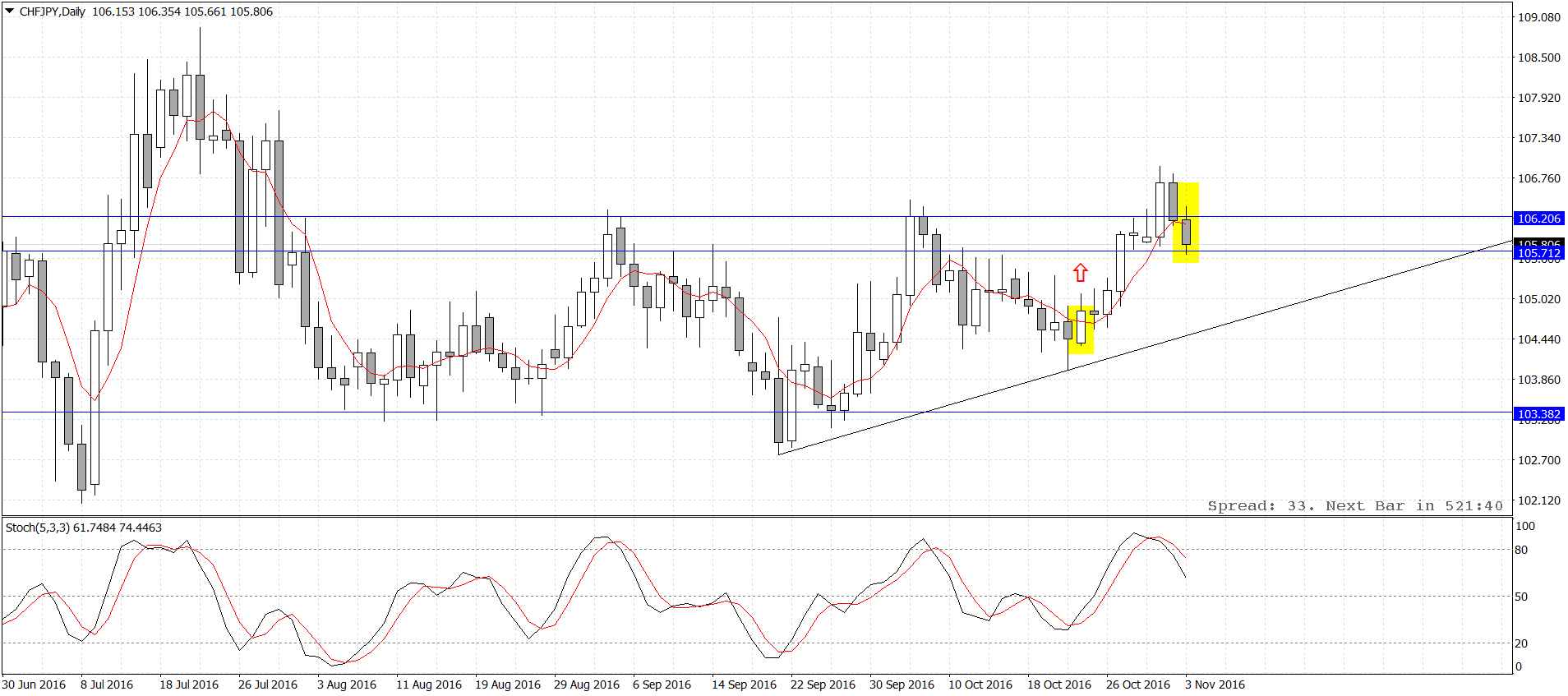Click the Stochastic 20 level label
The height and width of the screenshot is (696, 1568).
pyautogui.click(x=1522, y=643)
